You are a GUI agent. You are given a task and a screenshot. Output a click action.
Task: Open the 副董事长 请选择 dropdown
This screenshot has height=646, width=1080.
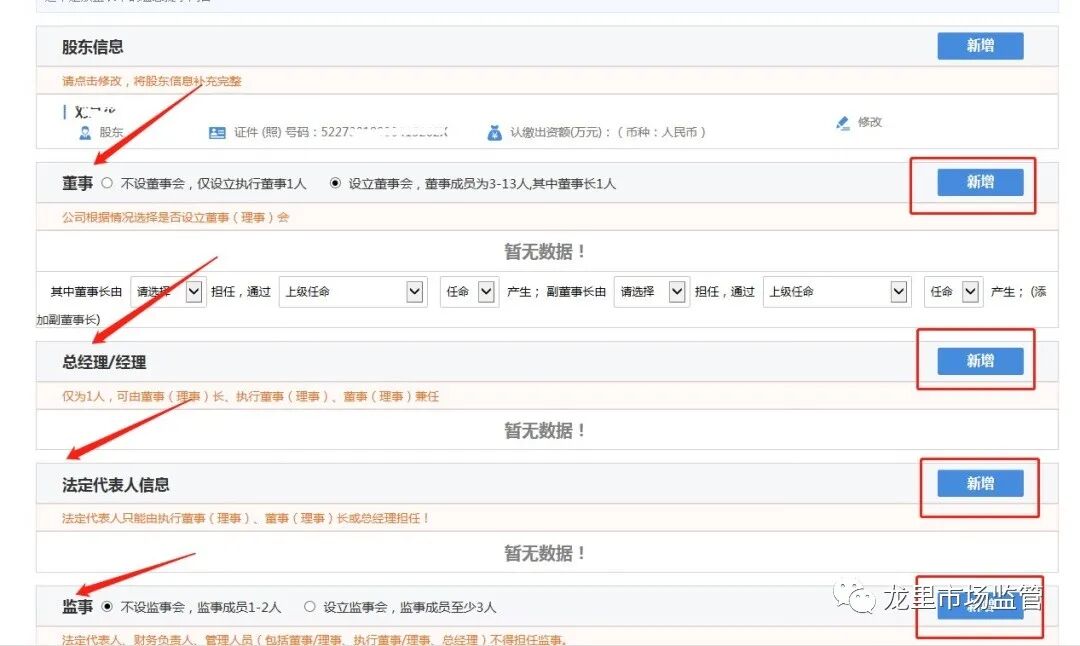pos(651,291)
